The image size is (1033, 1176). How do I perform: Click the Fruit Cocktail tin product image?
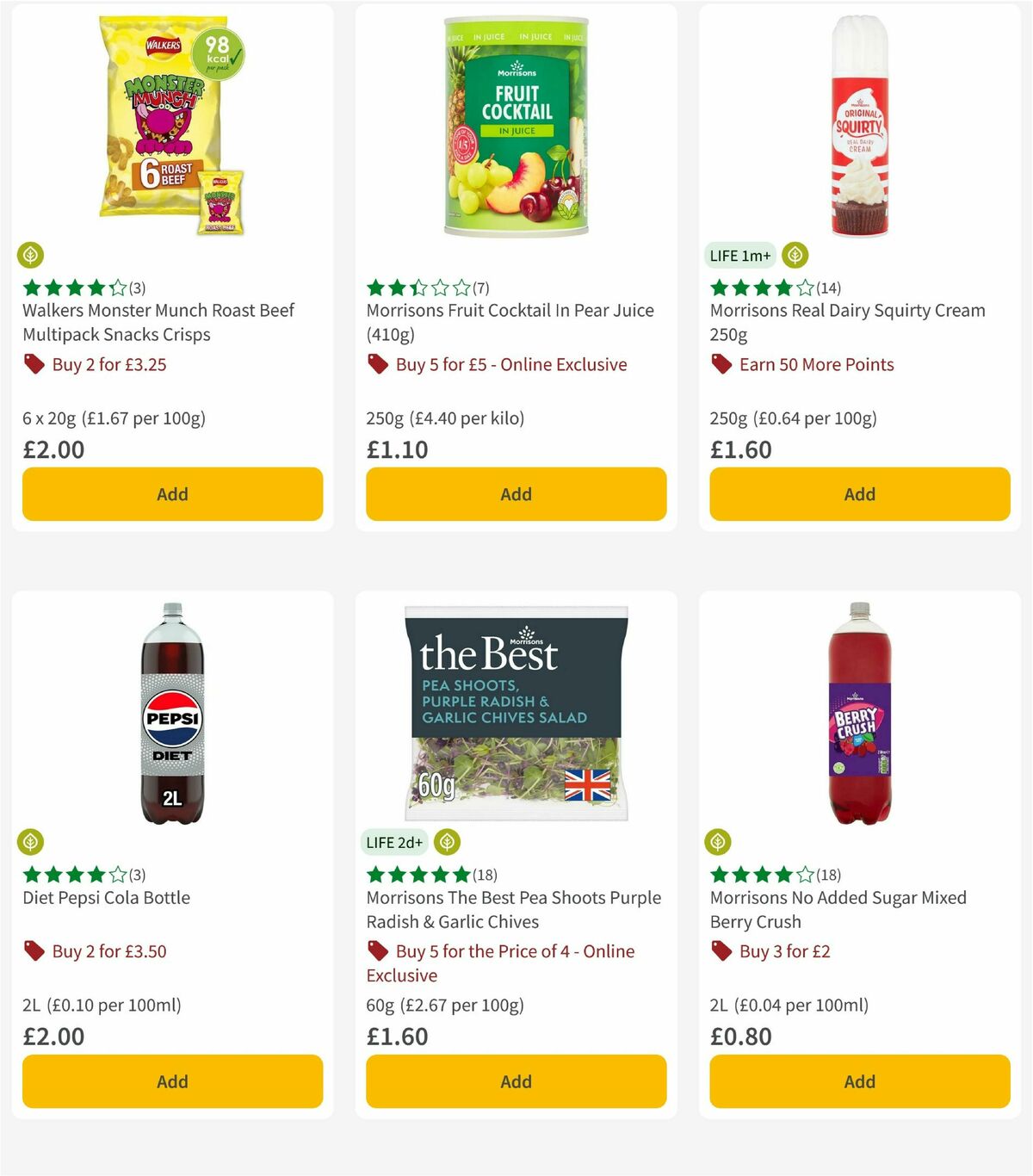[x=514, y=126]
